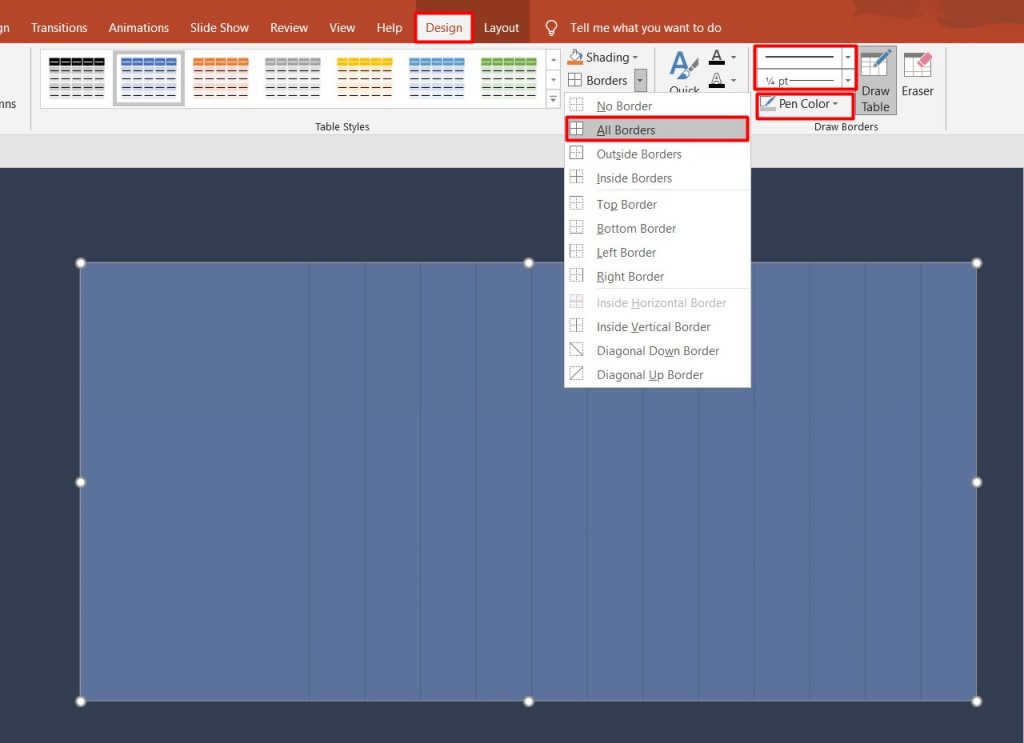
Task: Click the table's left-middle sizing handle
Action: [80, 482]
